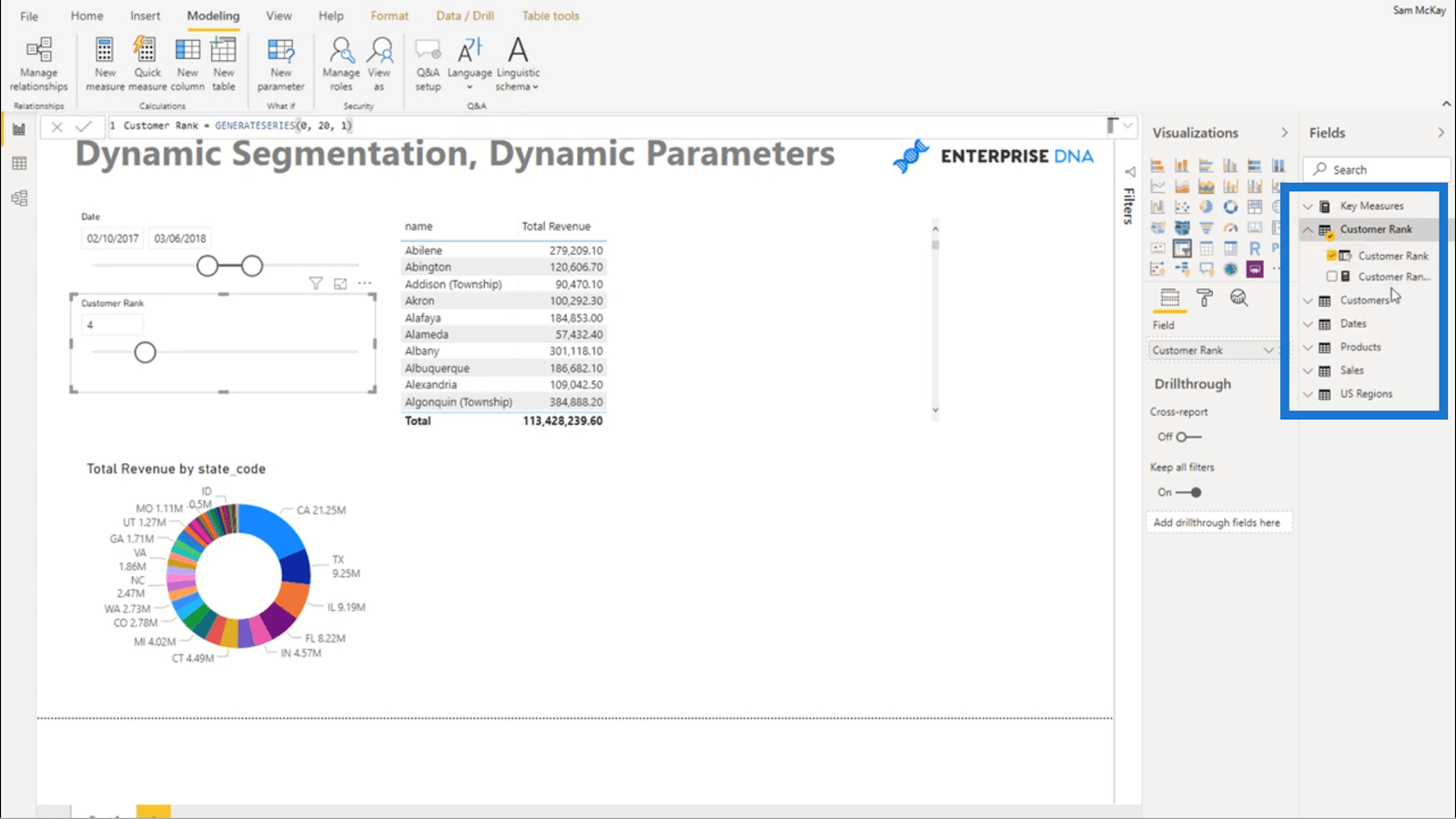This screenshot has height=819, width=1456.
Task: Expand the formula bar chevron
Action: pyautogui.click(x=1128, y=126)
